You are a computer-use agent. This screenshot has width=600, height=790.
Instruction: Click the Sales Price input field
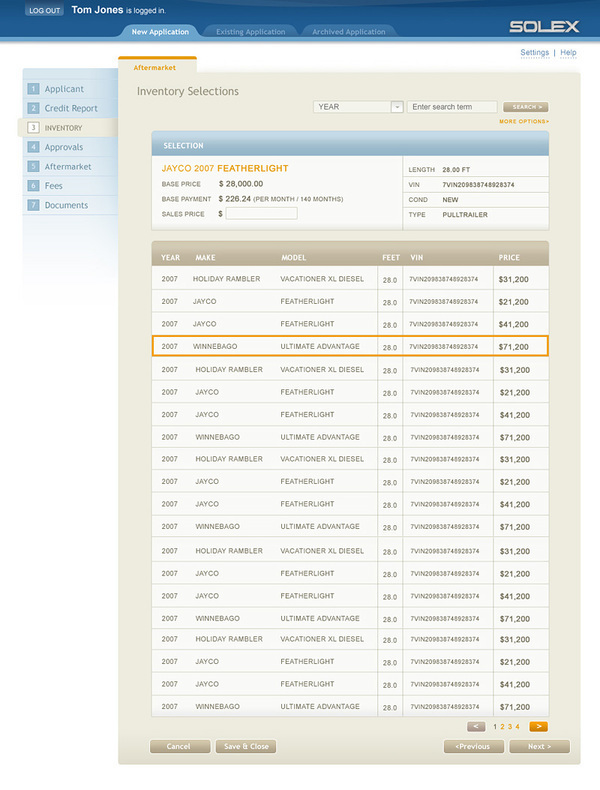tap(261, 214)
